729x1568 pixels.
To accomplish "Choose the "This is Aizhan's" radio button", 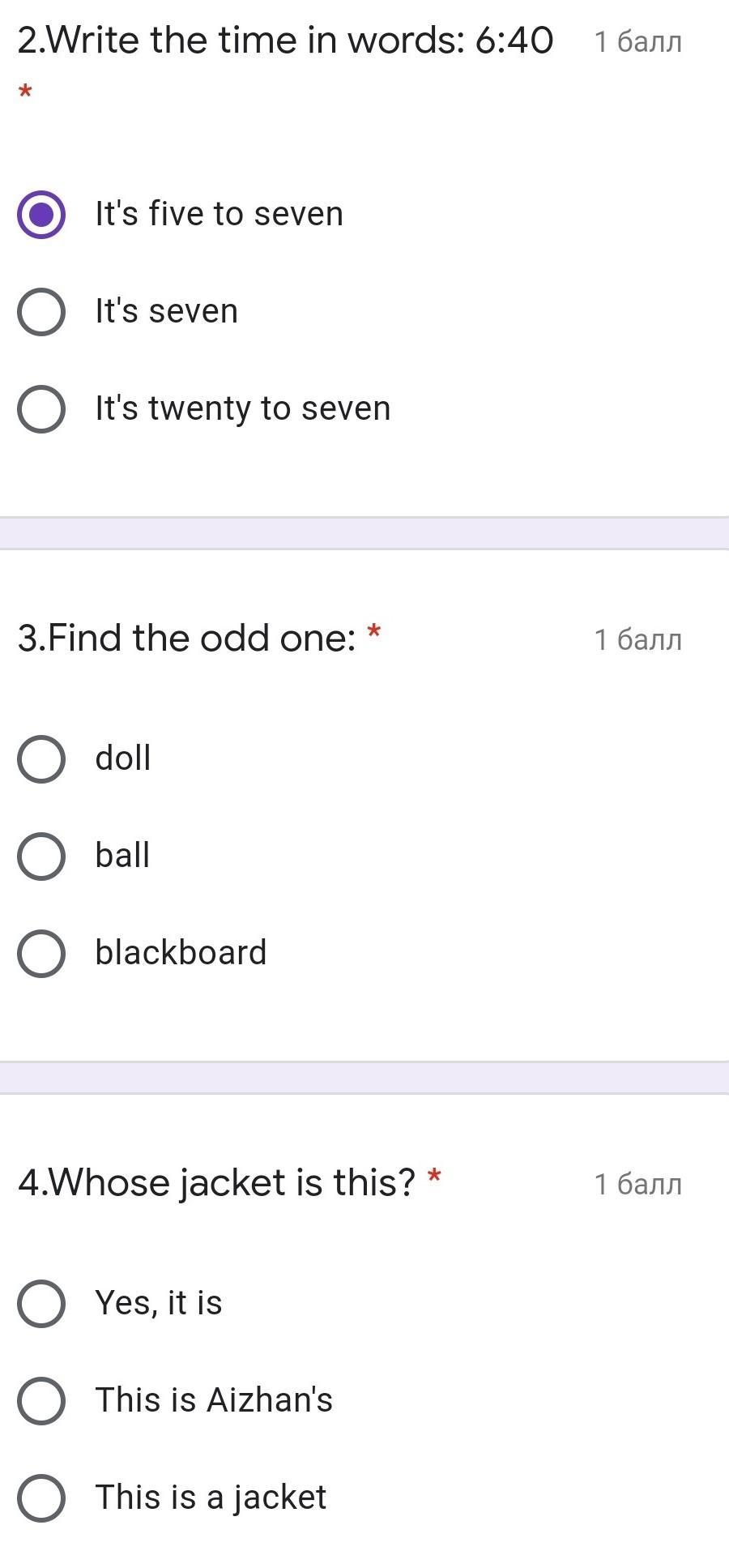I will point(41,1401).
